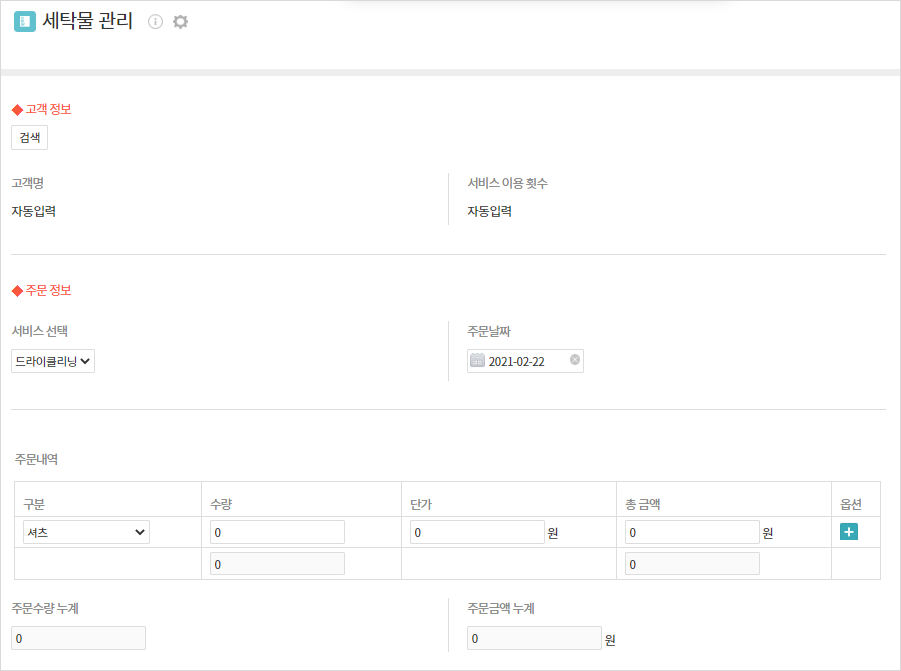This screenshot has height=671, width=901.
Task: Click the 주문금액 누계 field
Action: coord(534,638)
